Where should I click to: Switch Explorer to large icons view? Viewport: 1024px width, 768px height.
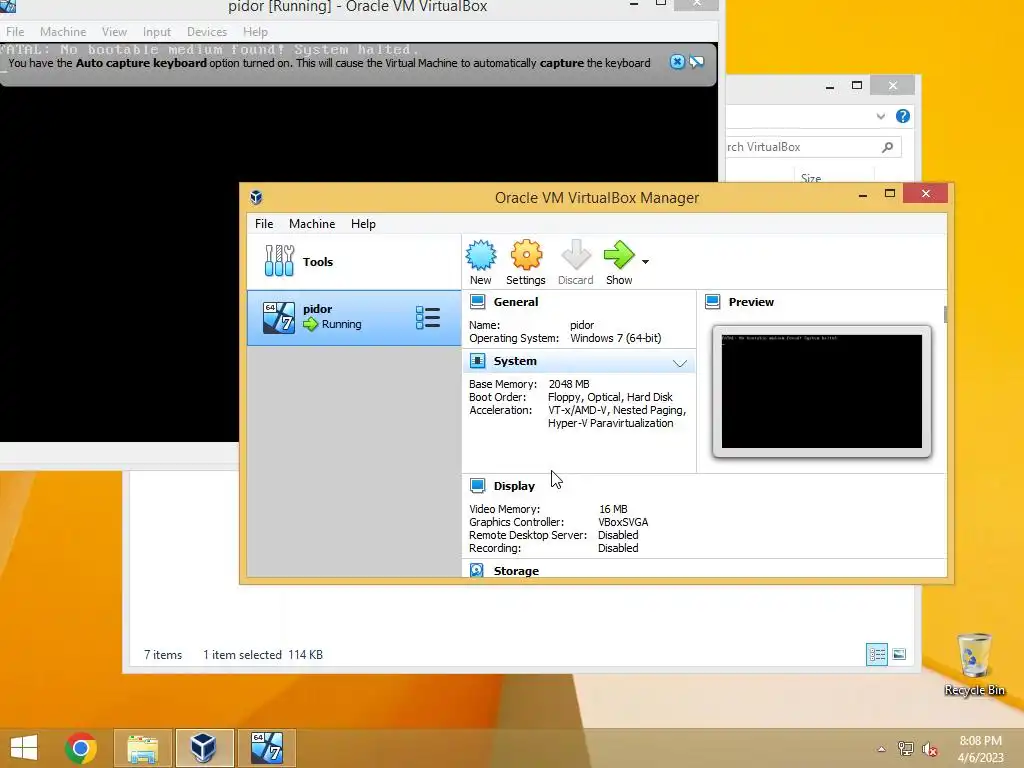(x=899, y=654)
